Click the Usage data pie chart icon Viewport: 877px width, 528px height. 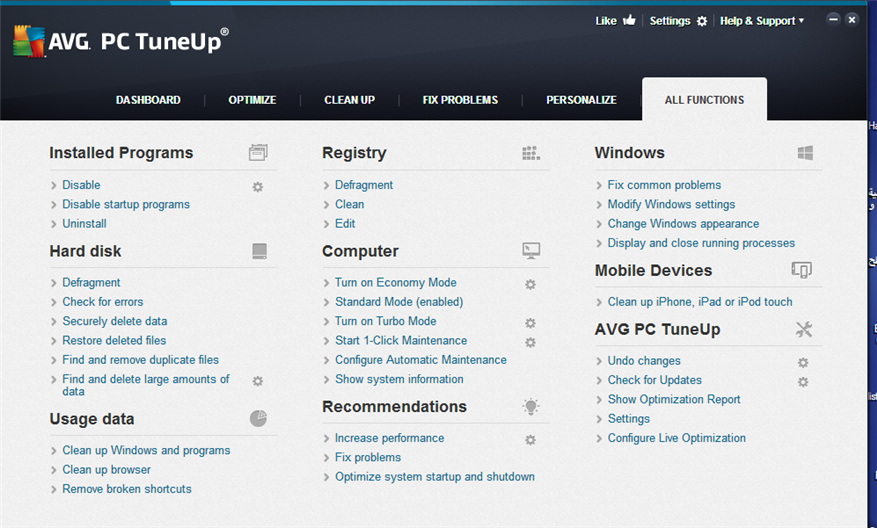[258, 418]
